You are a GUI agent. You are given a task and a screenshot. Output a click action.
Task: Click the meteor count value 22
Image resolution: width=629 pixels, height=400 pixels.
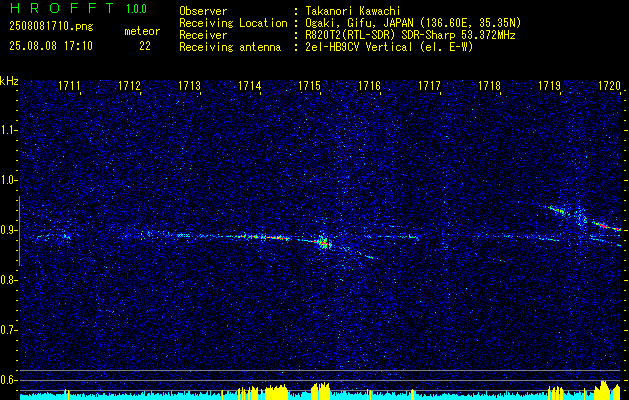[x=145, y=46]
